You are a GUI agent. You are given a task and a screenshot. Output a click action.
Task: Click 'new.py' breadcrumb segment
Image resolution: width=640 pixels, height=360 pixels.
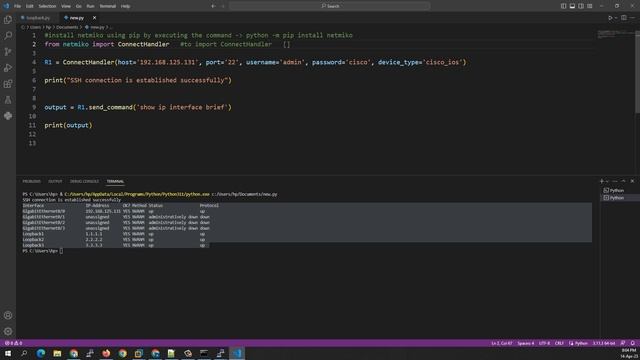click(x=94, y=27)
